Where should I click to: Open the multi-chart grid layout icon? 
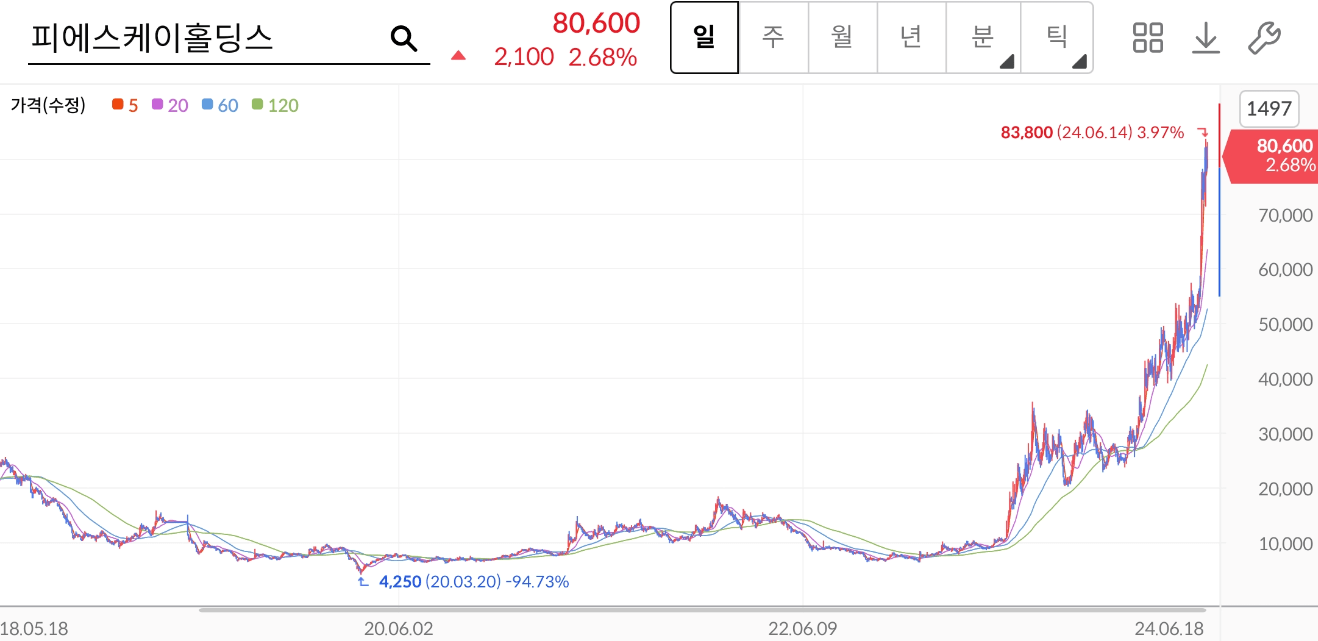coord(1147,37)
